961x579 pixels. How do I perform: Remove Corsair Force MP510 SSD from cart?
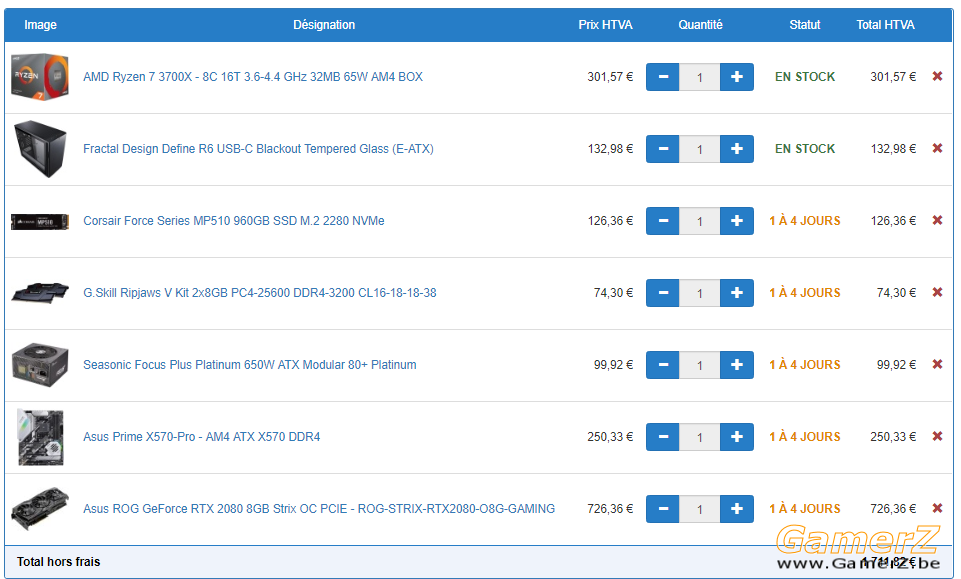tap(936, 221)
